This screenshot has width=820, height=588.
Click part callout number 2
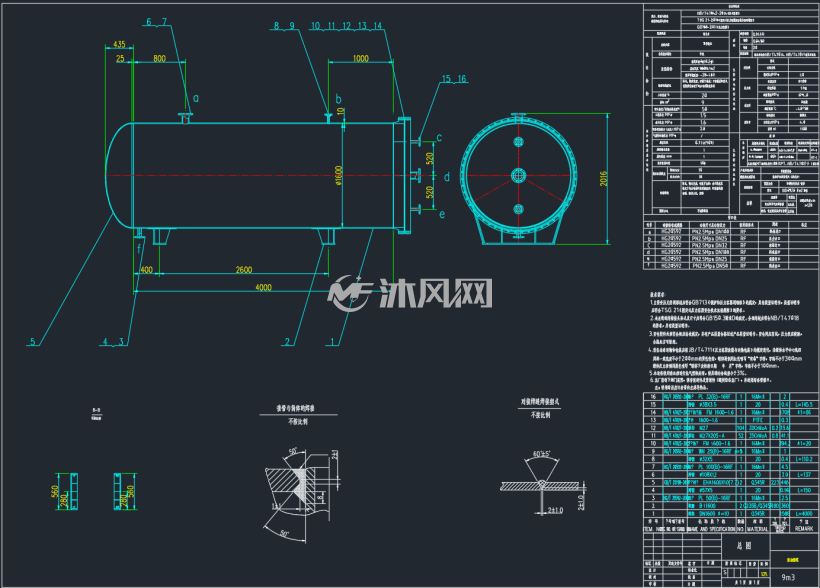287,342
